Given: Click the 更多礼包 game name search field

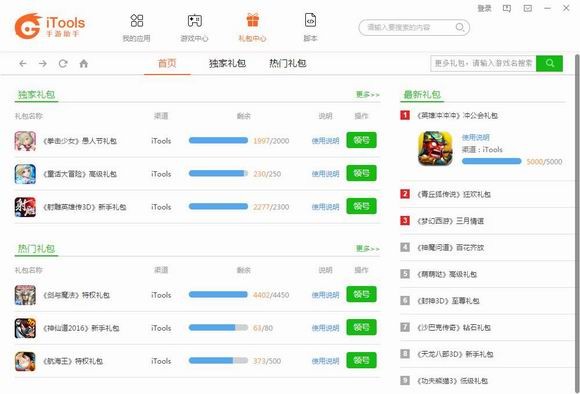Looking at the screenshot, I should [x=483, y=64].
